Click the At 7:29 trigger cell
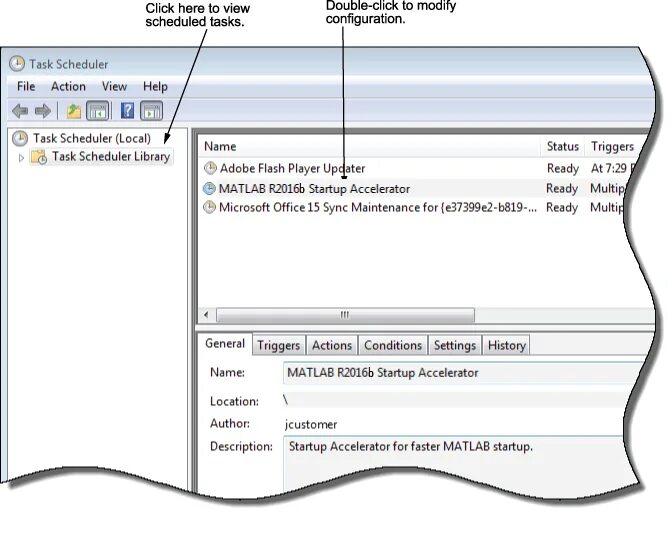 pyautogui.click(x=612, y=168)
